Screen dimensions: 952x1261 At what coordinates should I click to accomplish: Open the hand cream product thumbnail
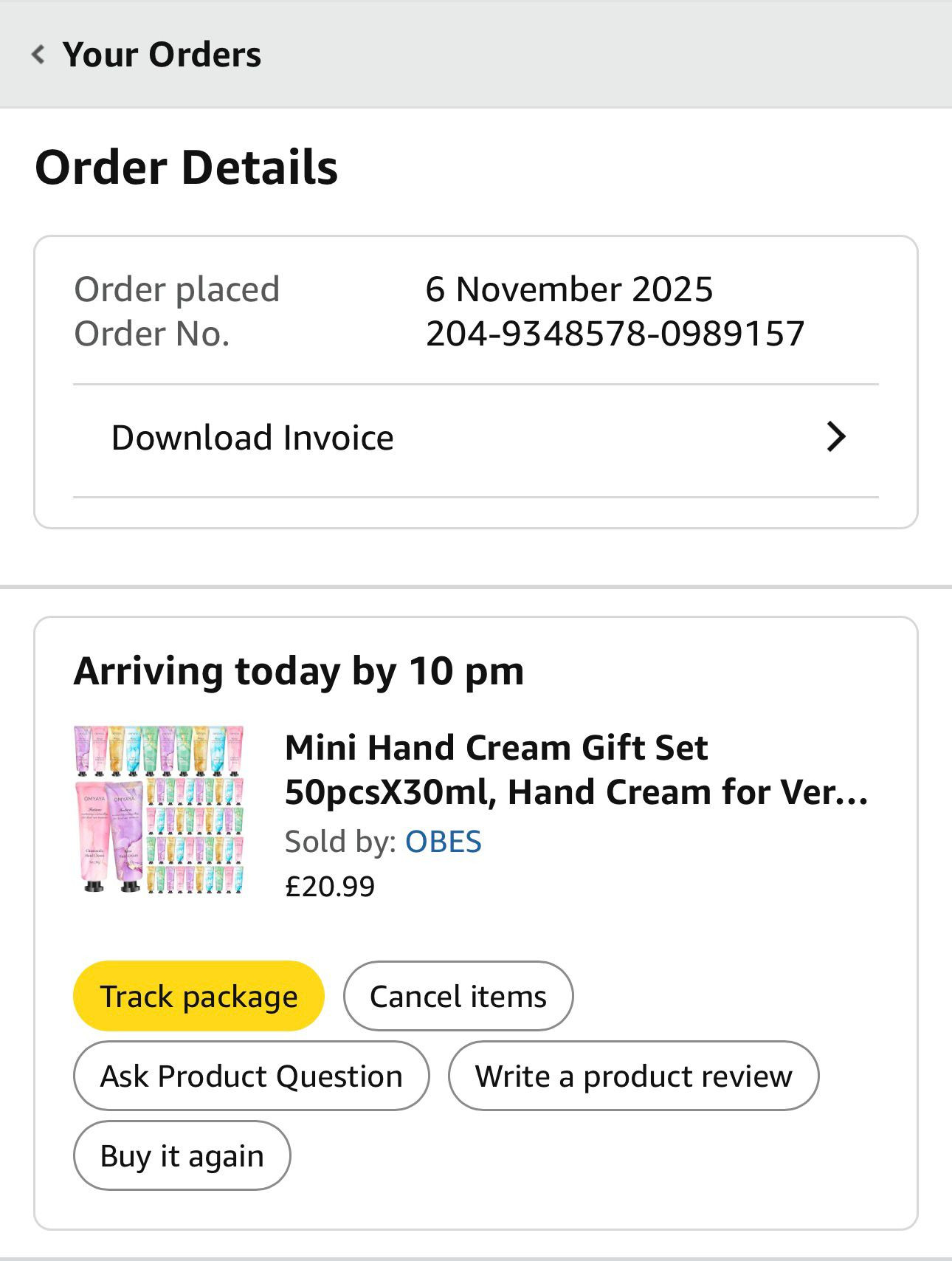pyautogui.click(x=159, y=810)
